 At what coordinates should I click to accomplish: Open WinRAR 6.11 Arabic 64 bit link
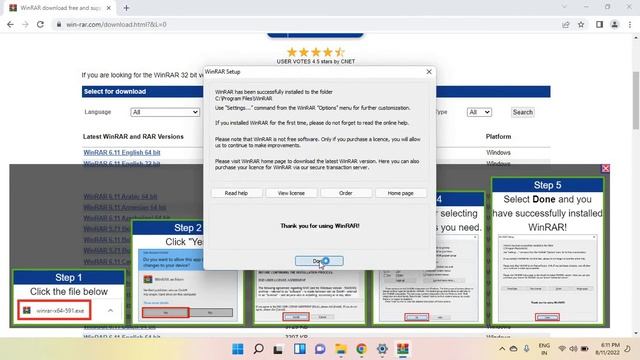pyautogui.click(x=120, y=197)
